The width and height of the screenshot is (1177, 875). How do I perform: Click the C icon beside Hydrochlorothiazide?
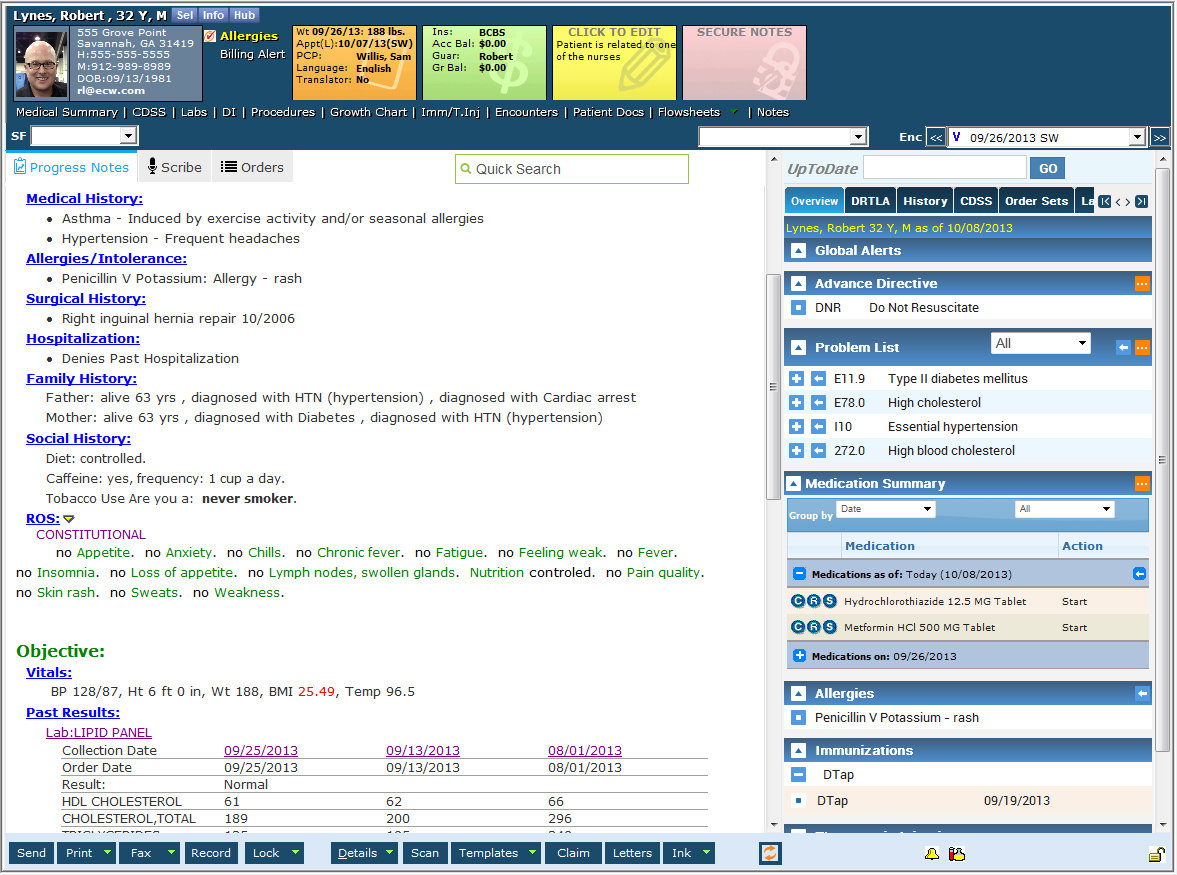pos(798,601)
